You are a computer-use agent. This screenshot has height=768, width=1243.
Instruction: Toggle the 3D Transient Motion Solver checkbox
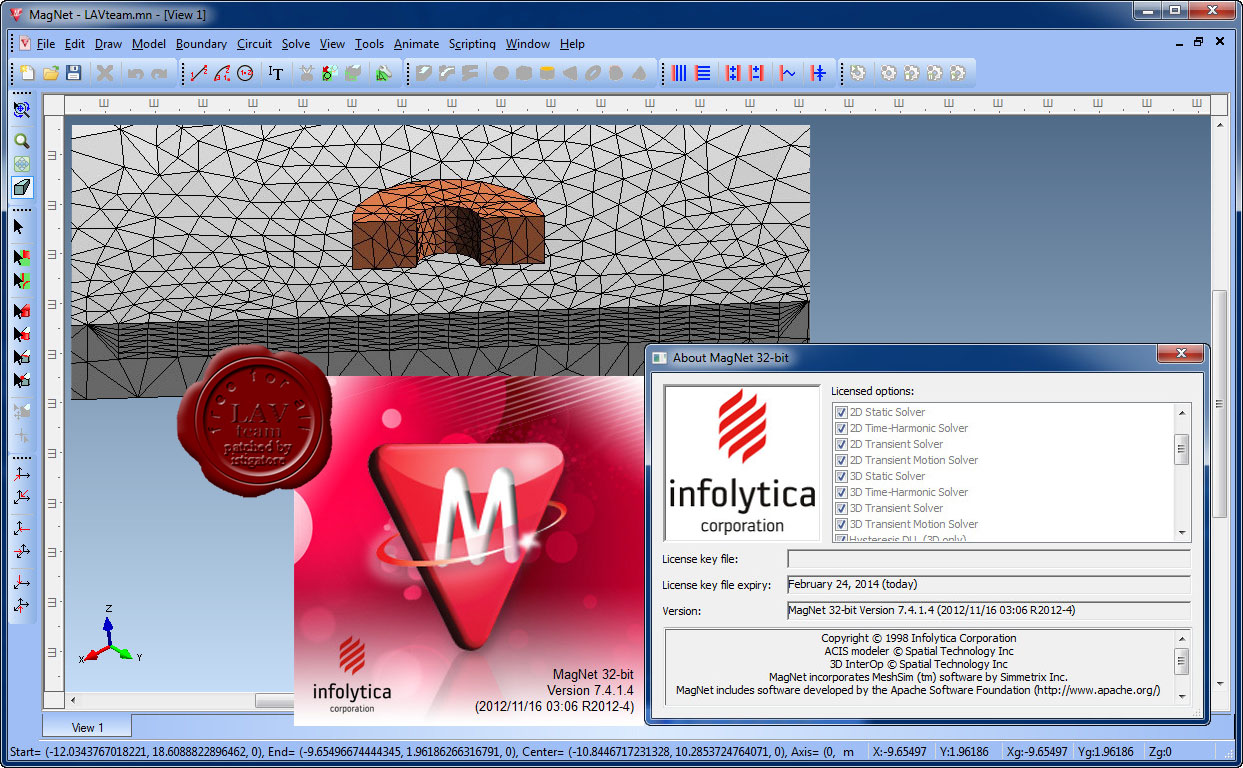pos(841,524)
